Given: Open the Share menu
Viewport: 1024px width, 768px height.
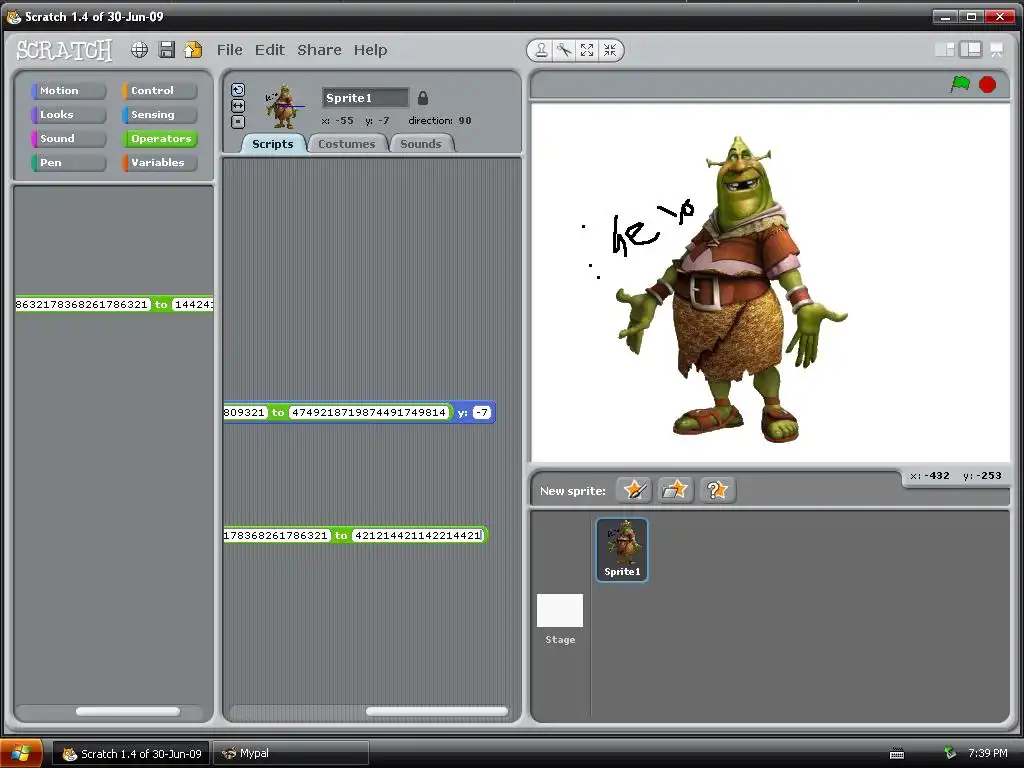Looking at the screenshot, I should point(319,50).
